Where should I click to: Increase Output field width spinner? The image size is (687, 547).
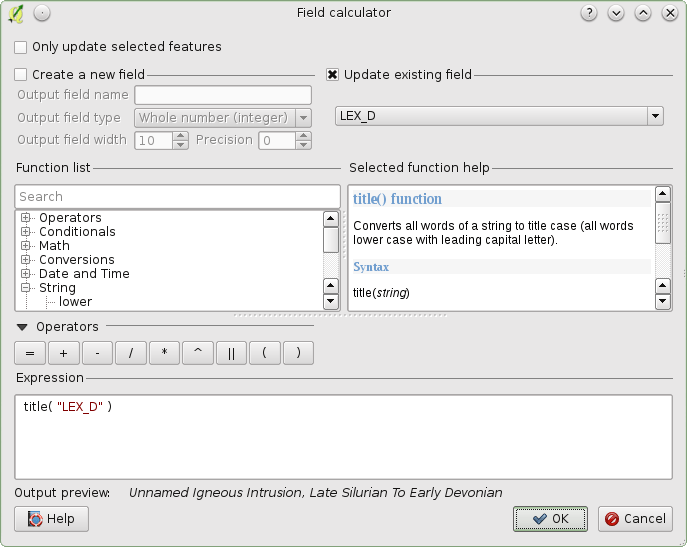click(181, 135)
